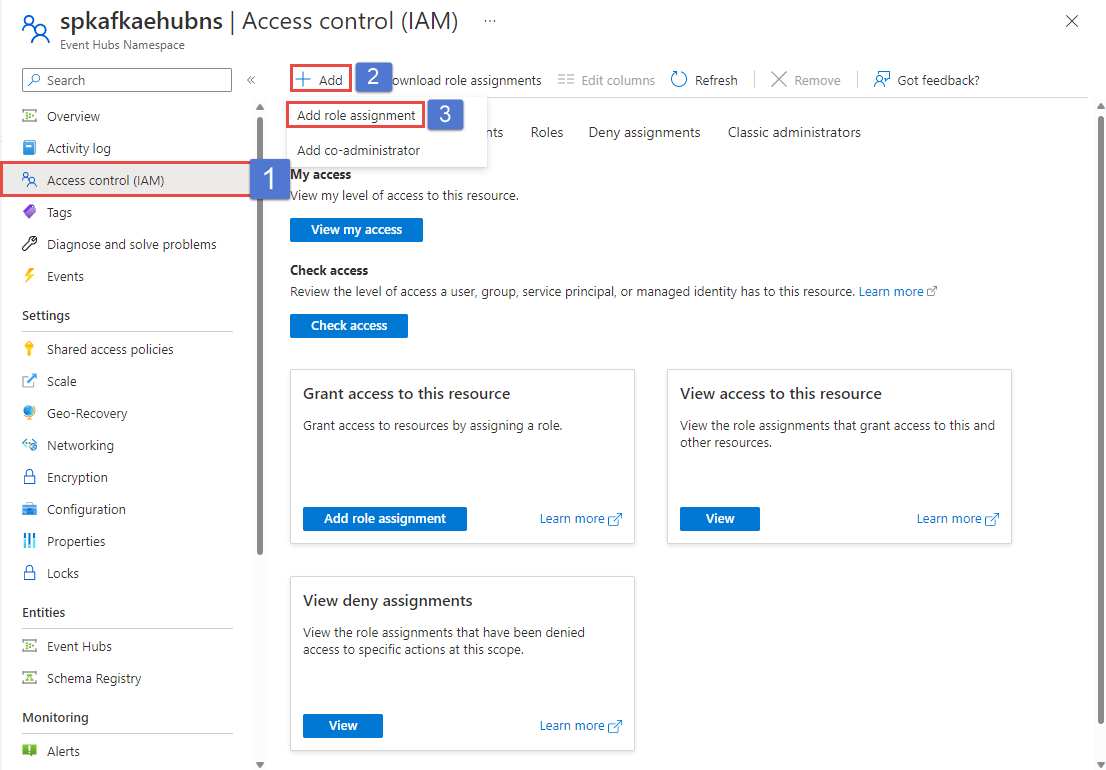Collapse the sidebar with the double chevron
Viewport: 1106px width, 770px height.
[251, 79]
